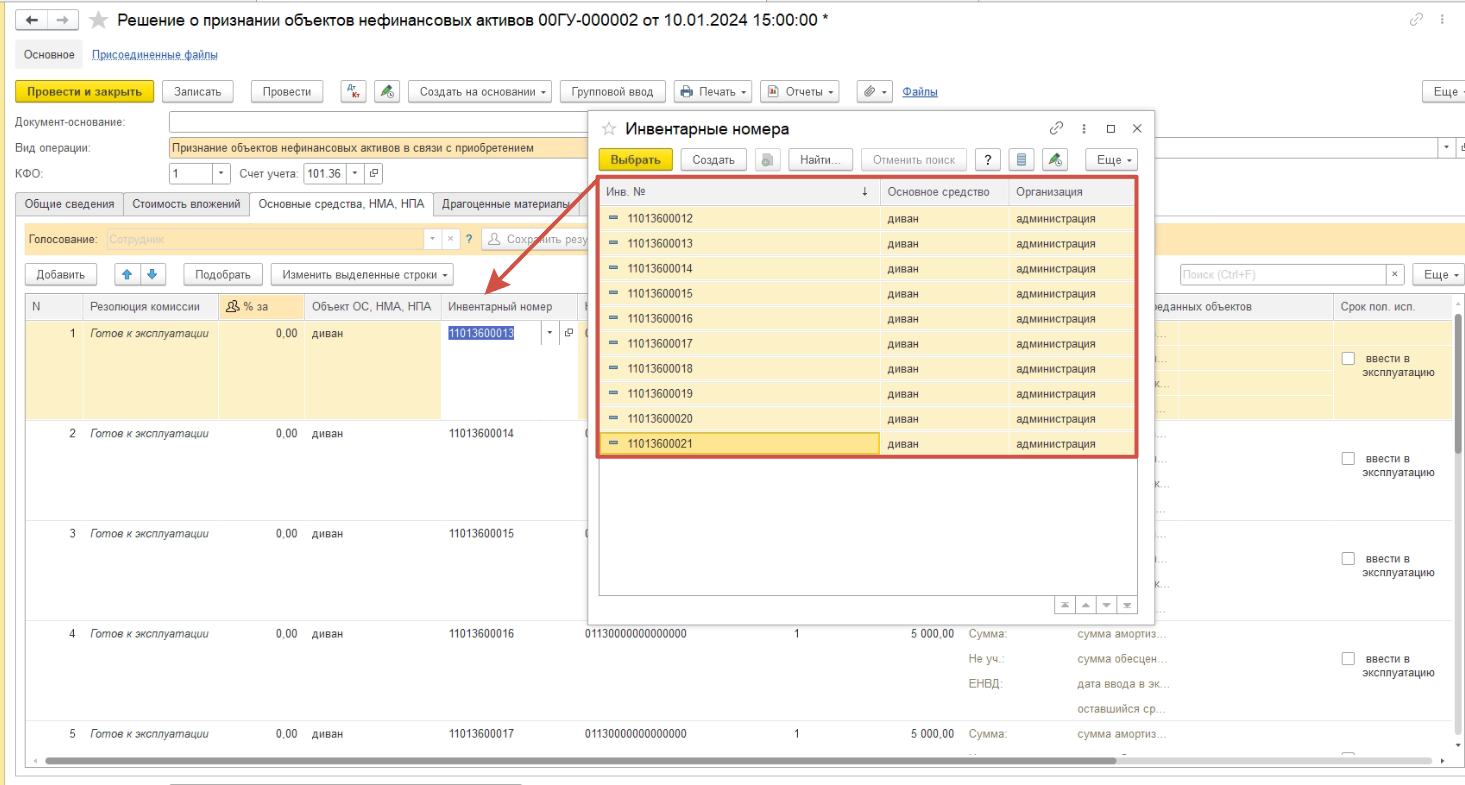
Task: Click the Найти... button
Action: (x=820, y=160)
